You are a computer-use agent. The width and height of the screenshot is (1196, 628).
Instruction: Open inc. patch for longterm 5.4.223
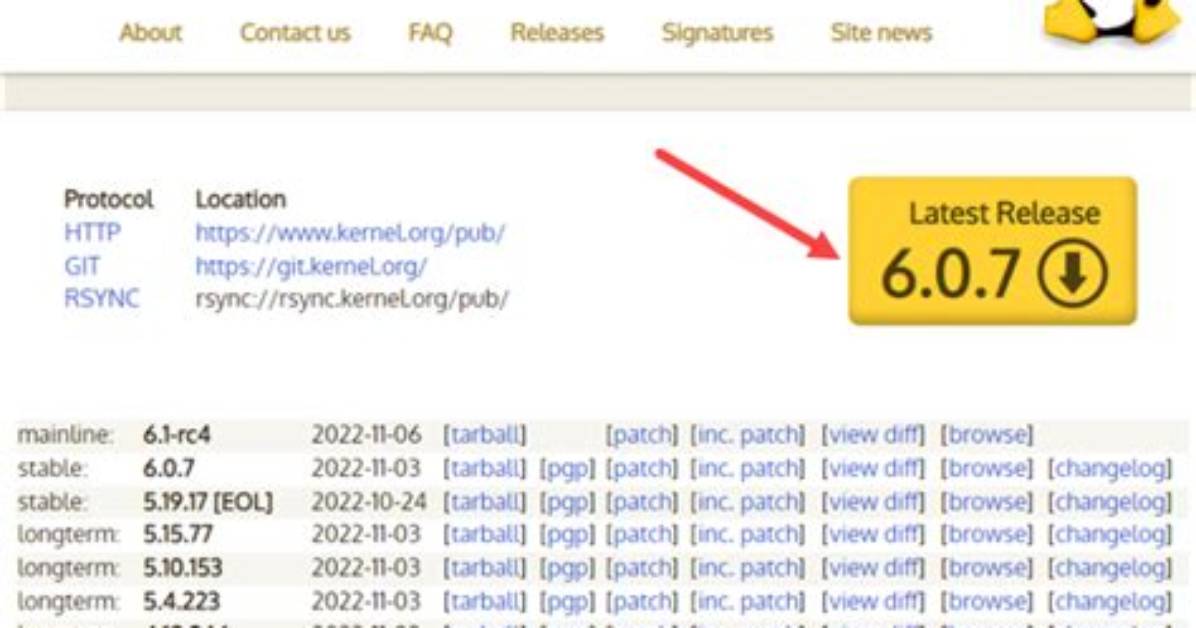[x=748, y=601]
